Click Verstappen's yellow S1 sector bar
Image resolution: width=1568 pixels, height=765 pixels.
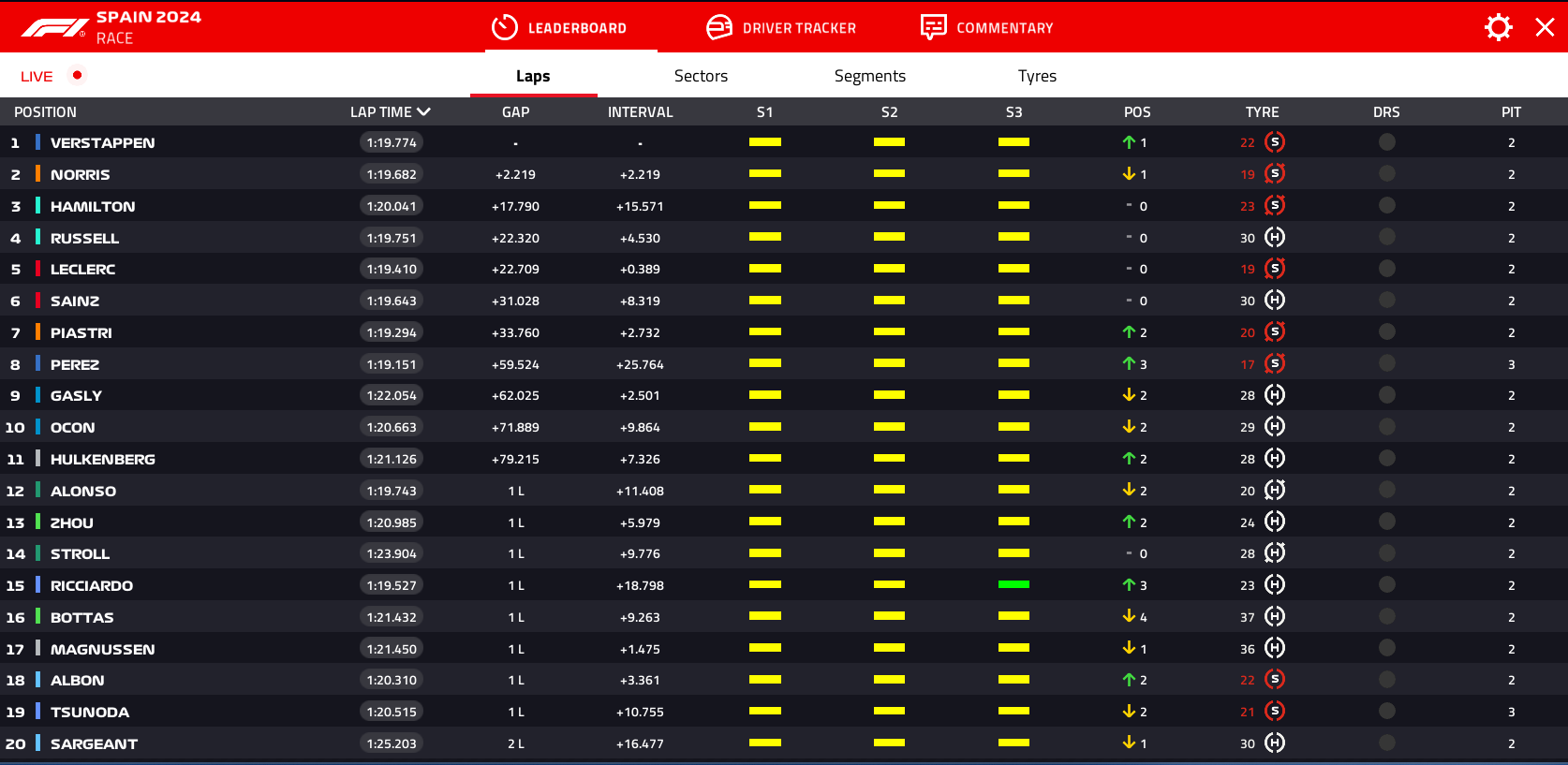765,142
